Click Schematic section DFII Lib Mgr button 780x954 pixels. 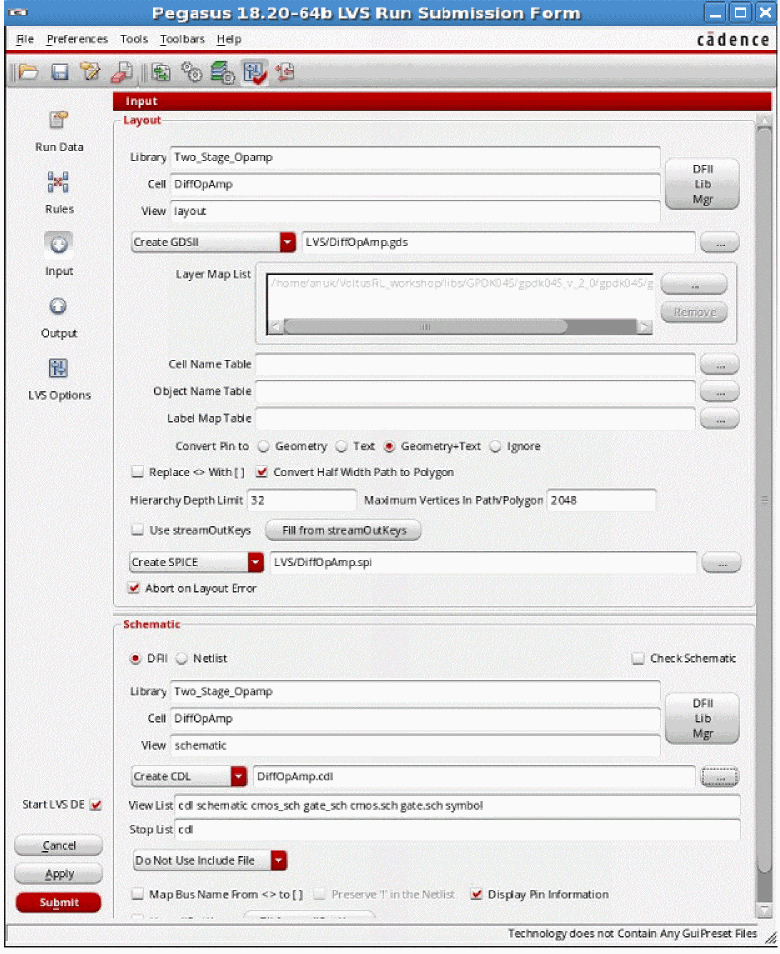point(702,719)
